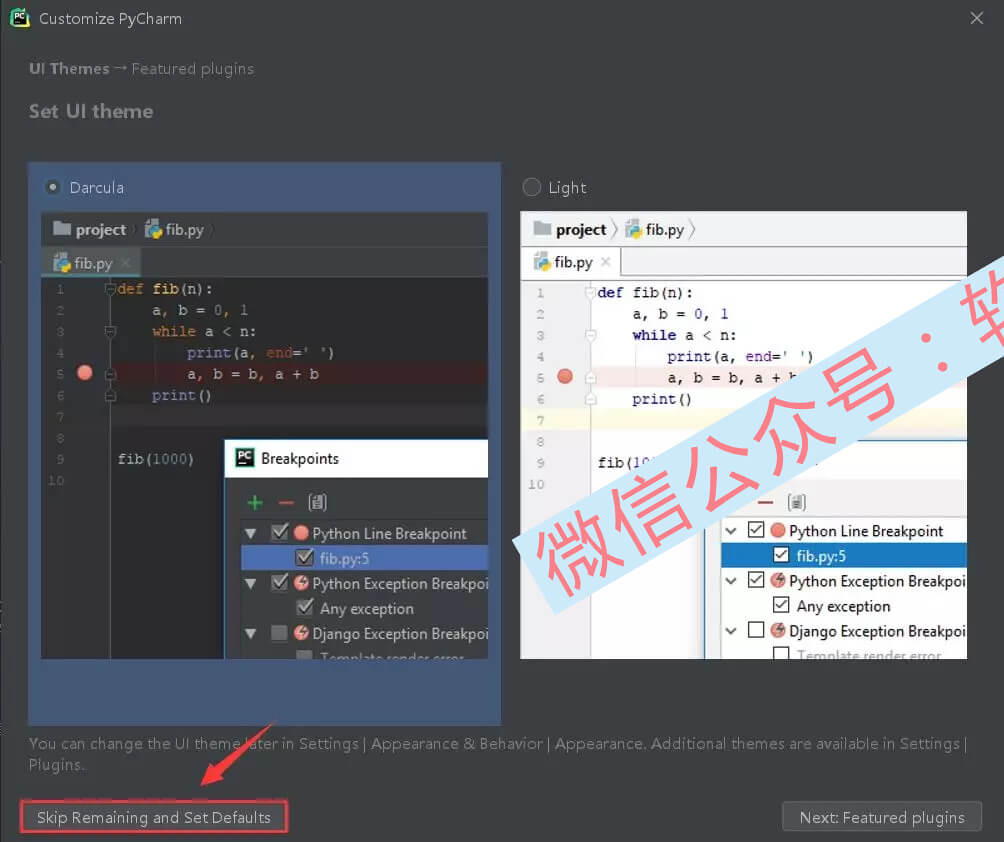Viewport: 1004px width, 842px height.
Task: Click group-by icon in Light breakpoints toolbar
Action: pyautogui.click(x=797, y=502)
